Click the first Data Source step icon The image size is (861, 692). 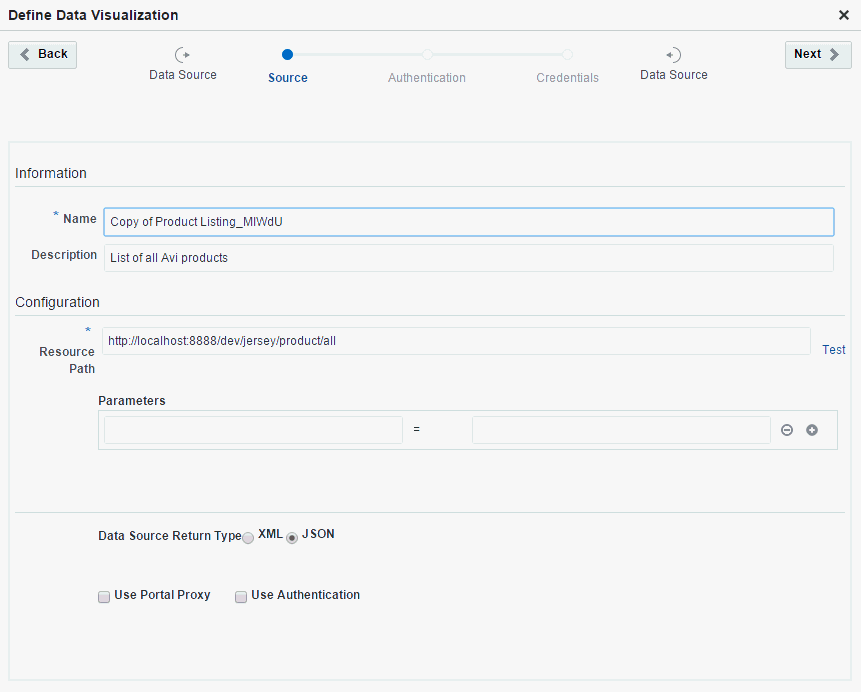click(182, 55)
